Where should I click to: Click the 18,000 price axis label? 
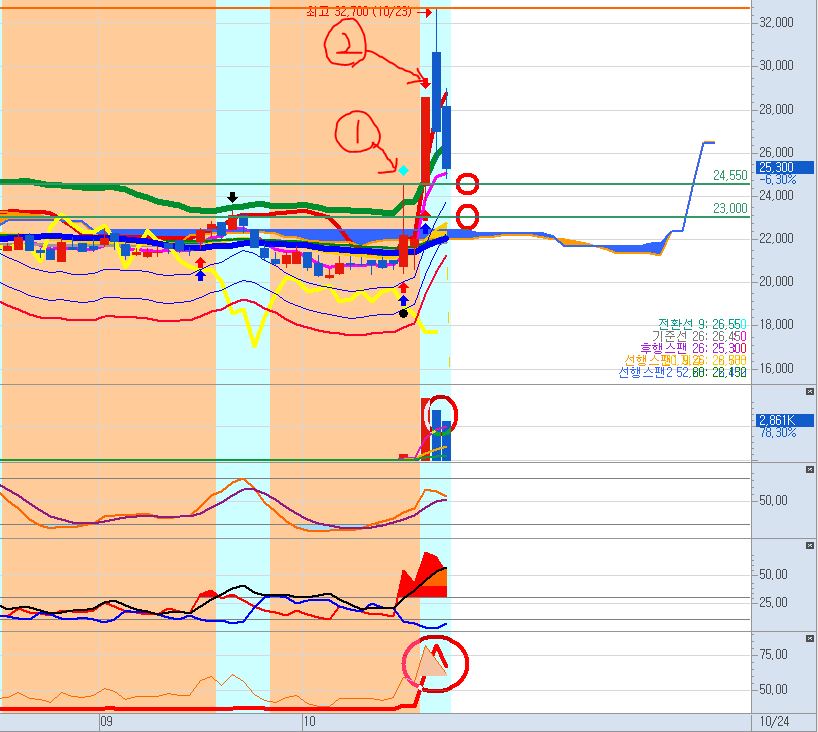776,325
